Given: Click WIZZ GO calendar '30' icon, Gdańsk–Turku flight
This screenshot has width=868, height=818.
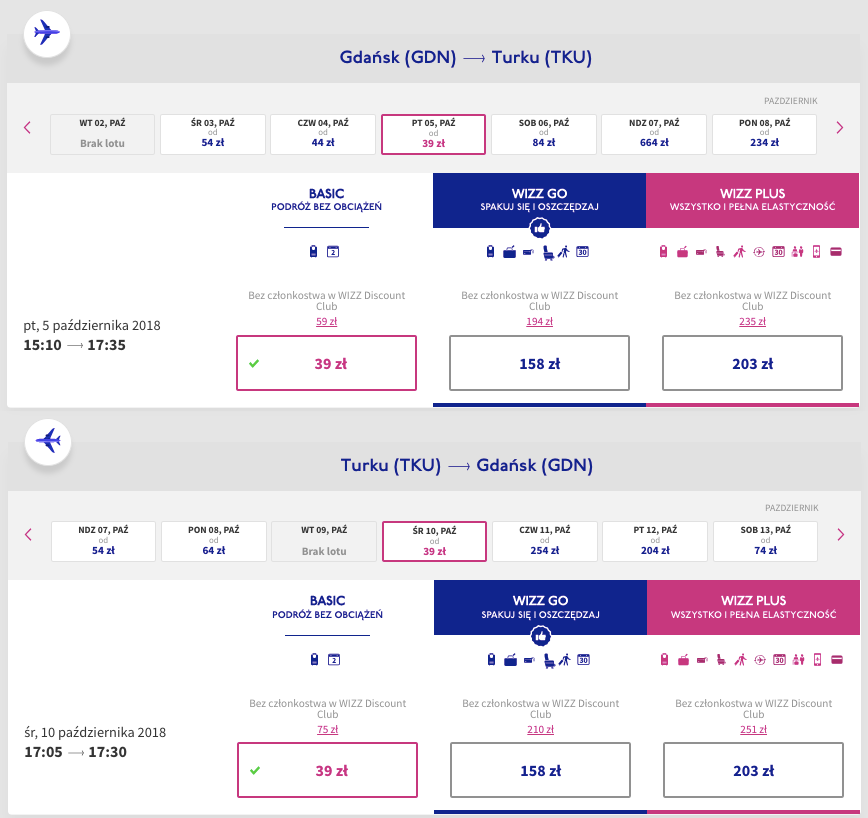Looking at the screenshot, I should [x=582, y=252].
